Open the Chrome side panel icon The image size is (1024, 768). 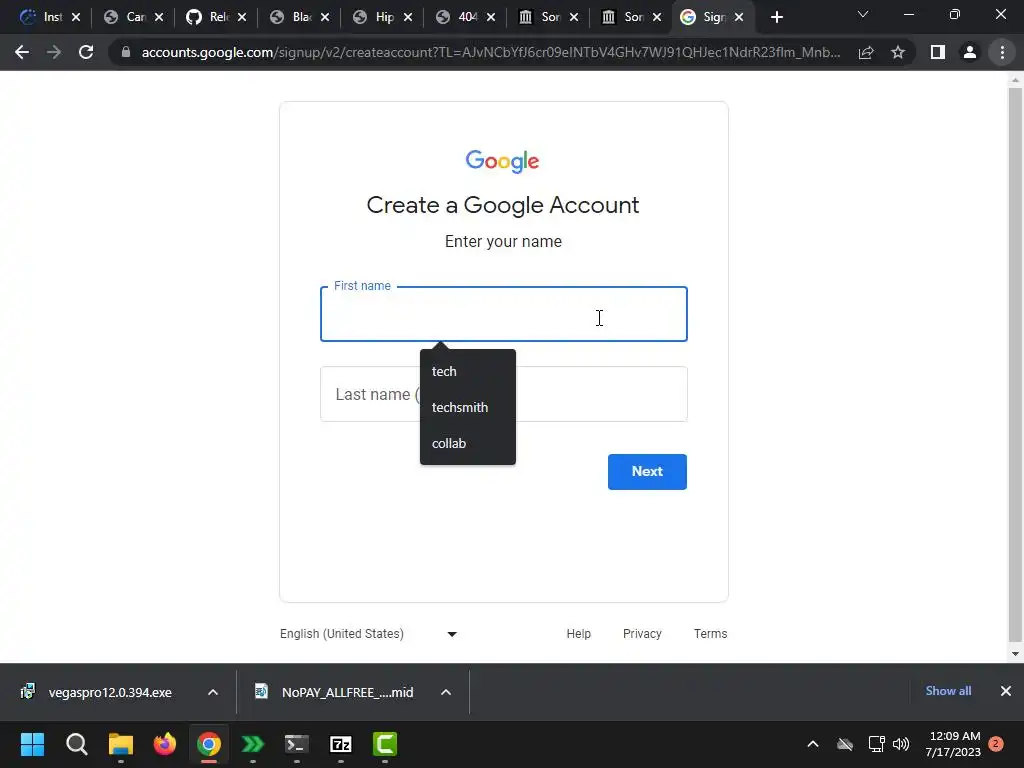pos(938,52)
